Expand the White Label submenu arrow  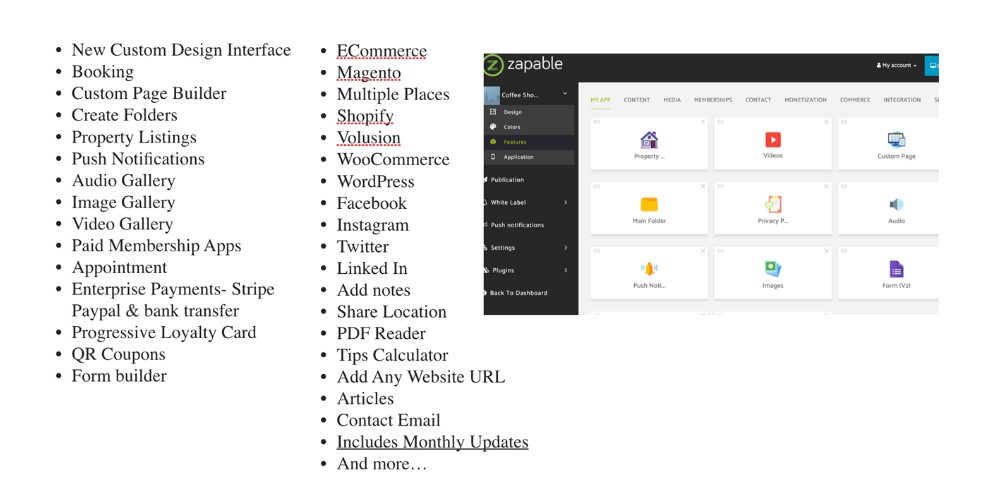tap(565, 203)
